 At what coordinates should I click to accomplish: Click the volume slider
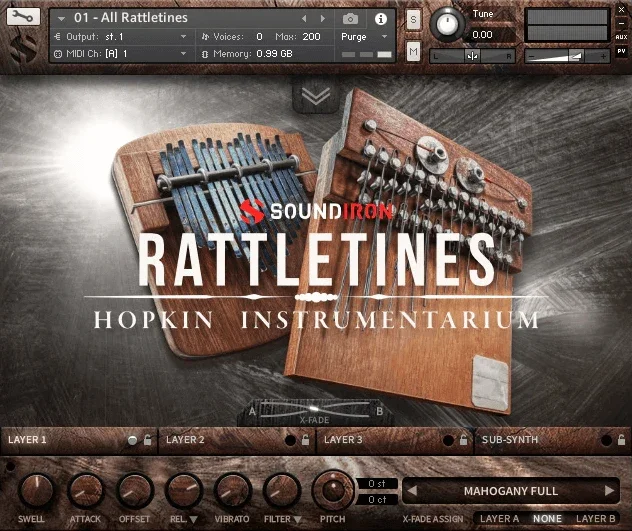tap(567, 56)
